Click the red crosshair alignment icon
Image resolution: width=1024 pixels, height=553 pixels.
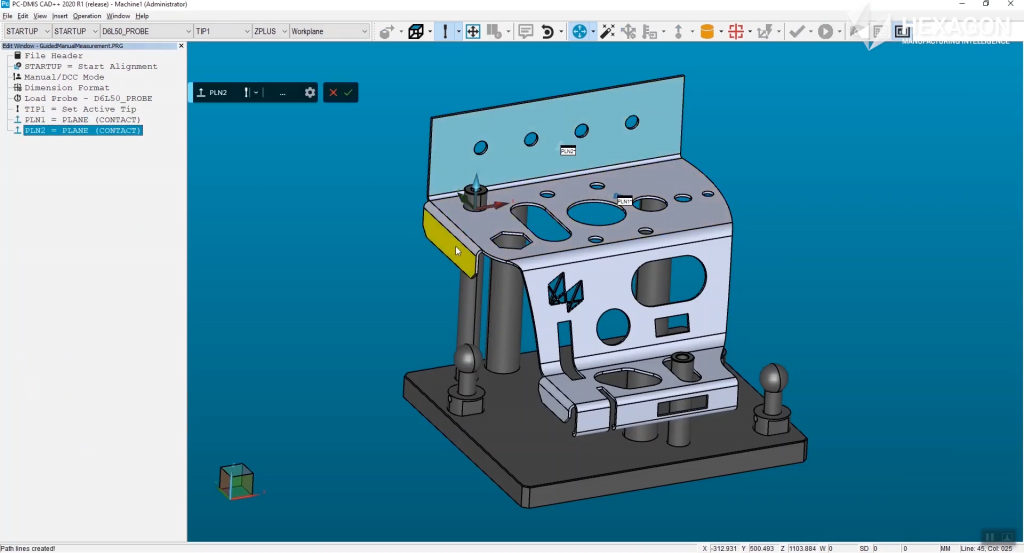click(736, 32)
